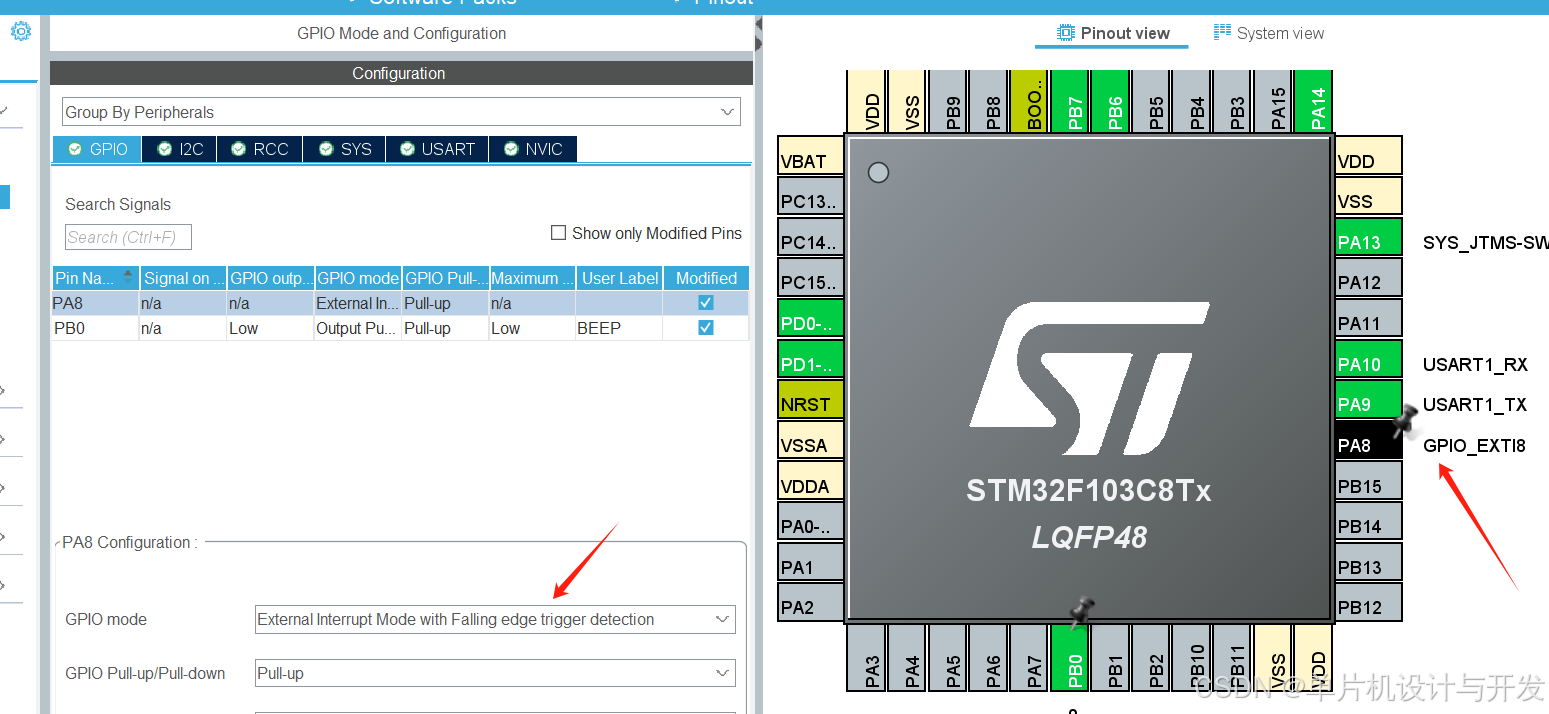The image size is (1549, 714).
Task: Enable Show only Modified Pins checkbox
Action: (x=559, y=233)
